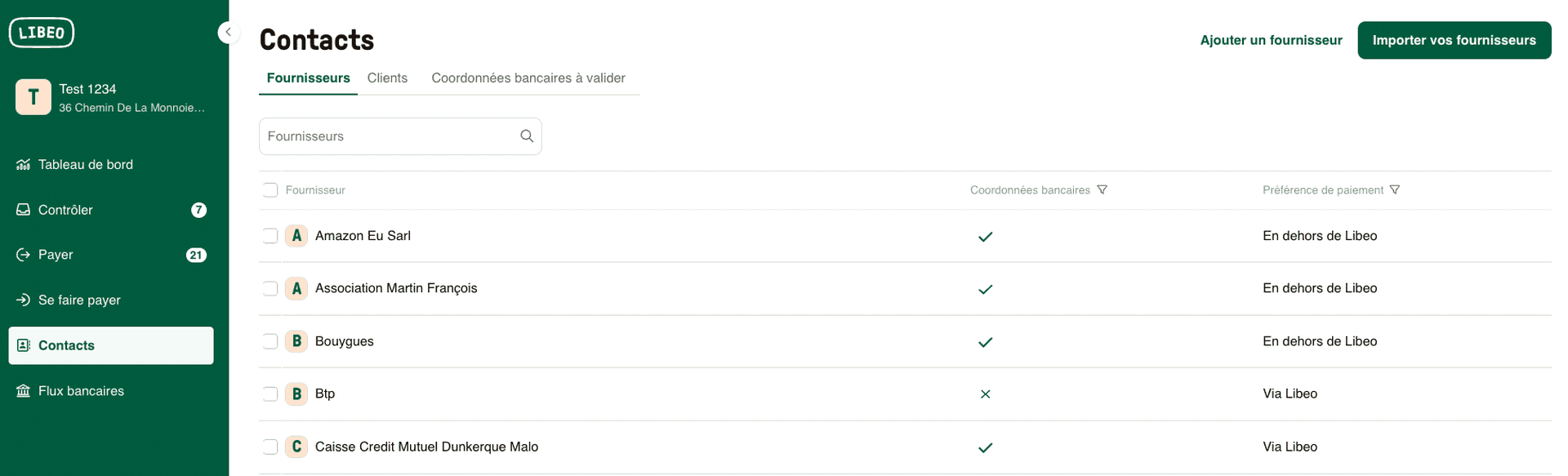
Task: Open the Préférence de paiement filter
Action: pos(1395,189)
